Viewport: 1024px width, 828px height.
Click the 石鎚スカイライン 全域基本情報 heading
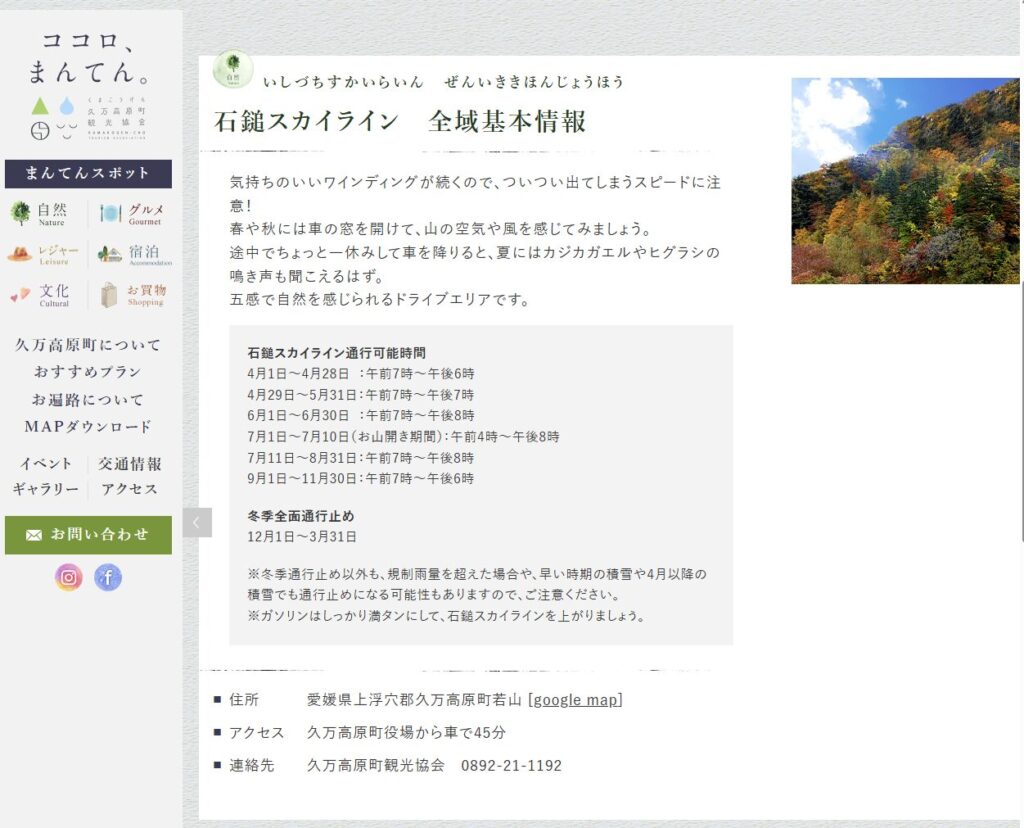[x=400, y=121]
